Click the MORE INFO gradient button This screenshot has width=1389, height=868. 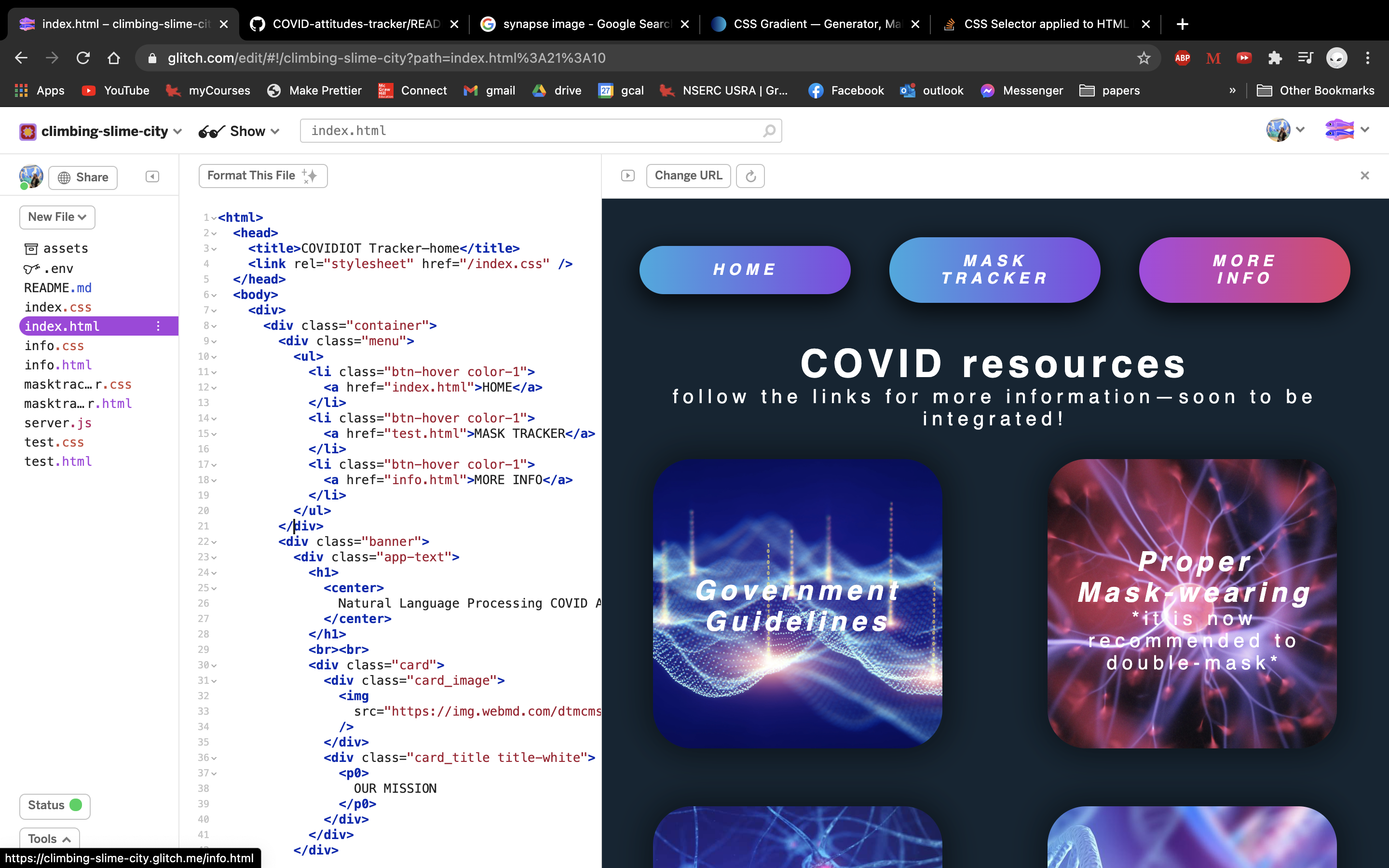pos(1244,270)
